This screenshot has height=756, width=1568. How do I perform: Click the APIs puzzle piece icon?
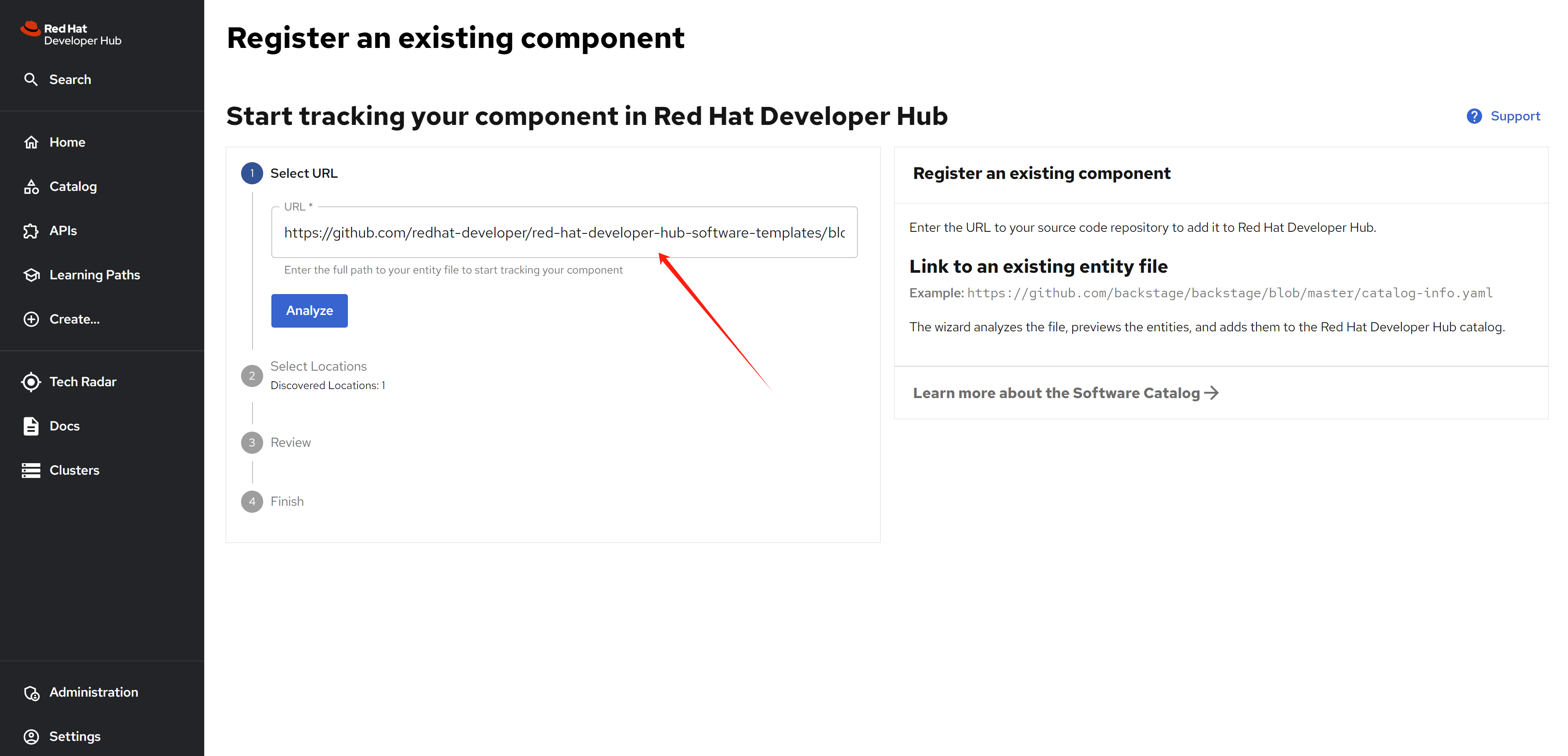tap(31, 231)
